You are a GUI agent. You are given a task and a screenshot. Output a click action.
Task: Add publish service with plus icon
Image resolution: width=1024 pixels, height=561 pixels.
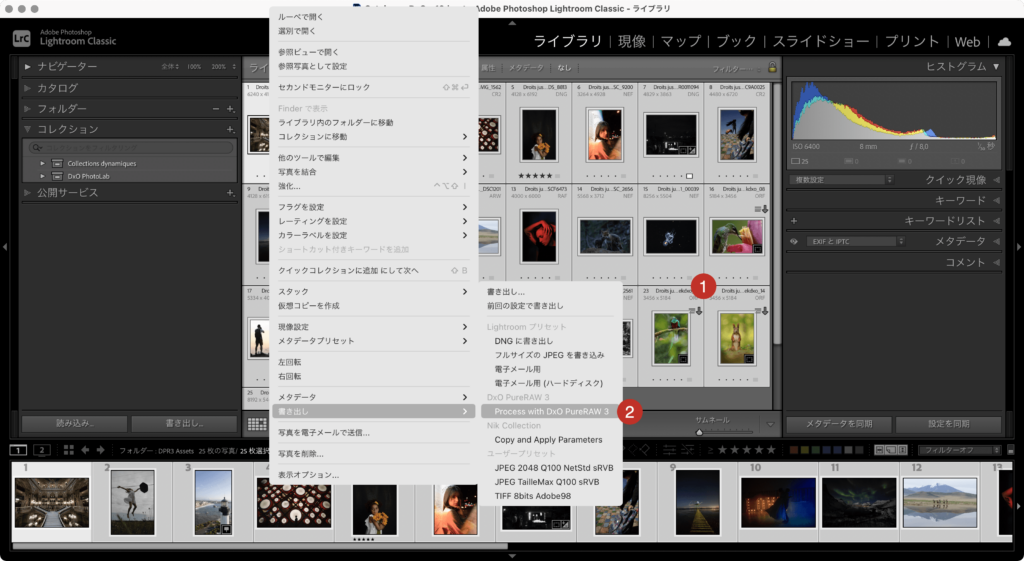230,193
